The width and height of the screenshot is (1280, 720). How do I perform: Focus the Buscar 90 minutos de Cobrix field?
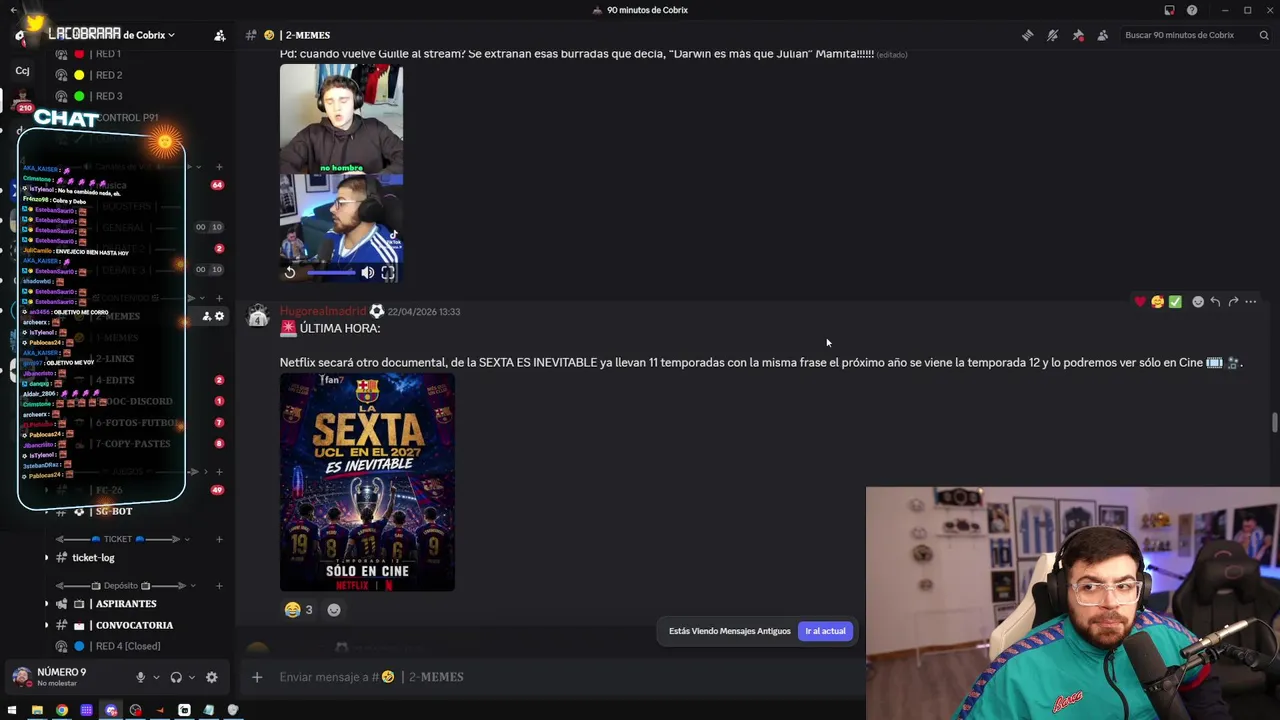[1195, 35]
